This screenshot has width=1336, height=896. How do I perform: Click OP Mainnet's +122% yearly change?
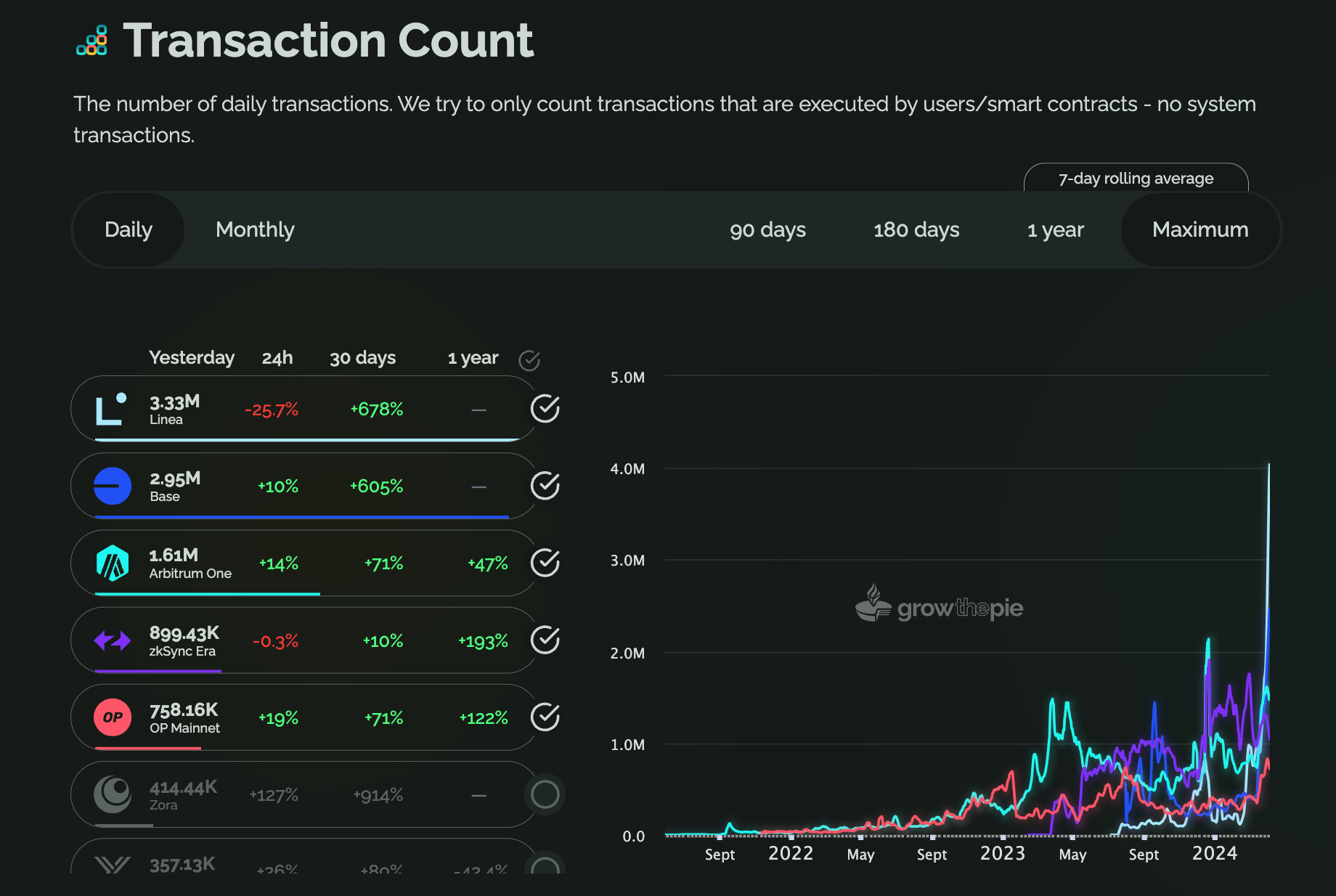(x=484, y=718)
